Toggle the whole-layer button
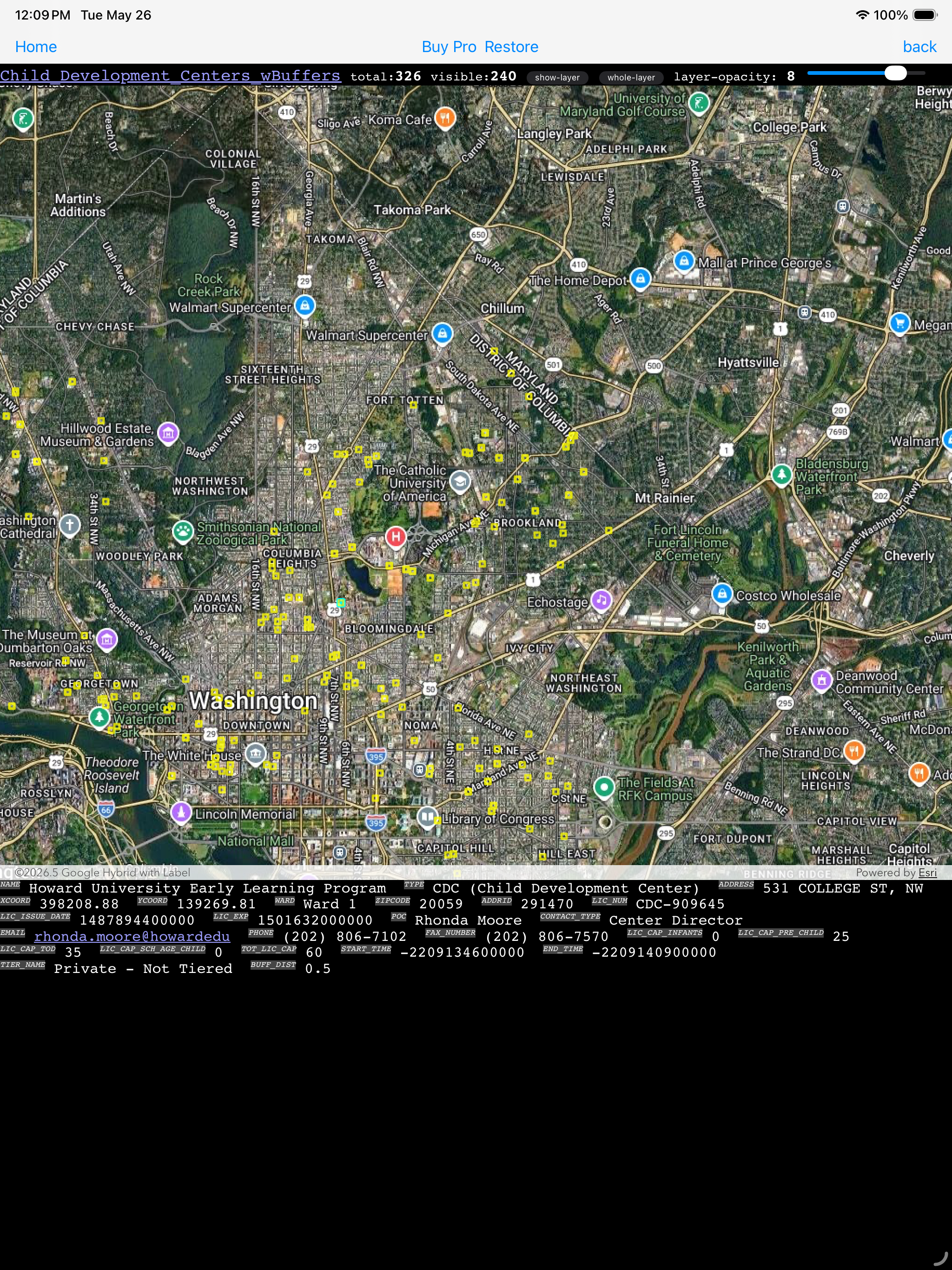The image size is (952, 1270). [x=631, y=77]
